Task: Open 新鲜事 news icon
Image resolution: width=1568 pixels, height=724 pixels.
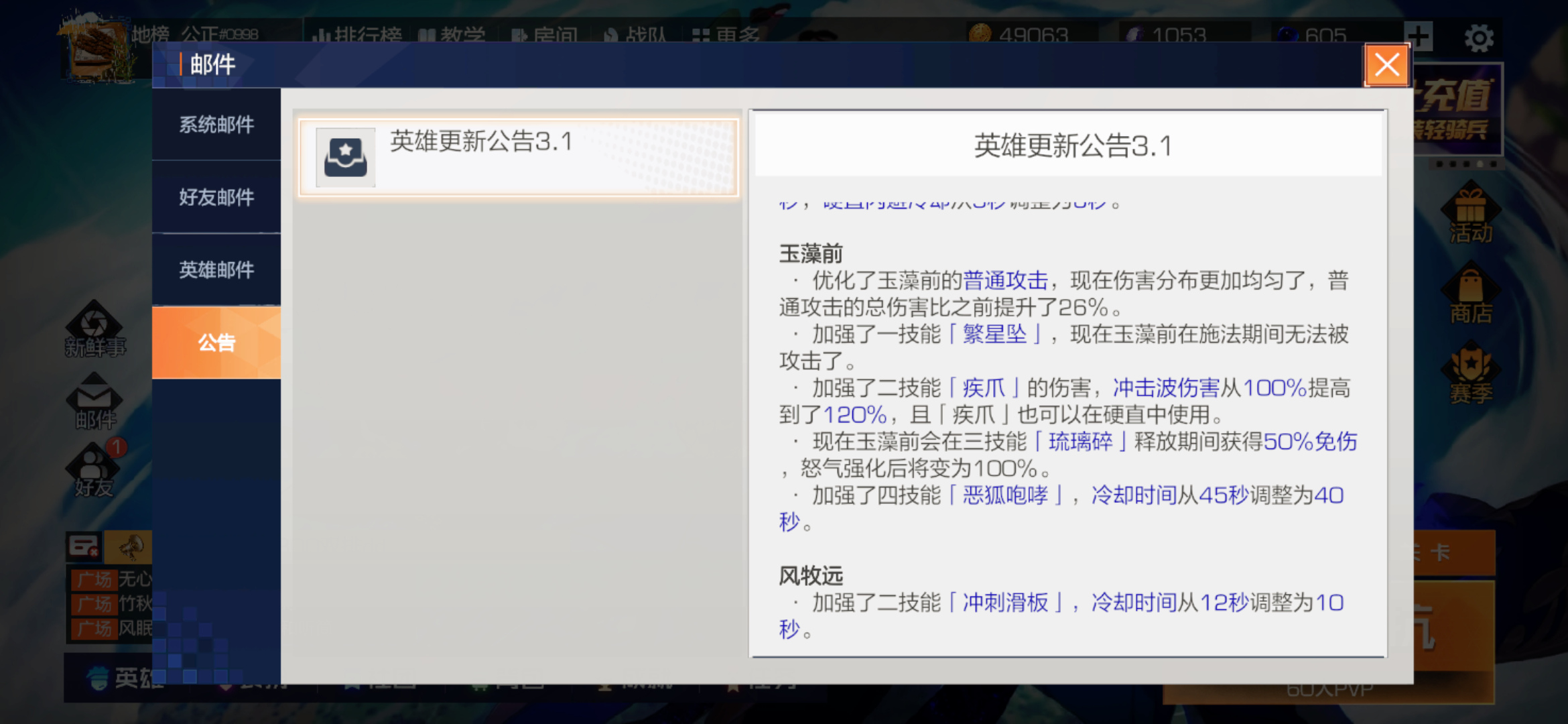Action: coord(94,330)
